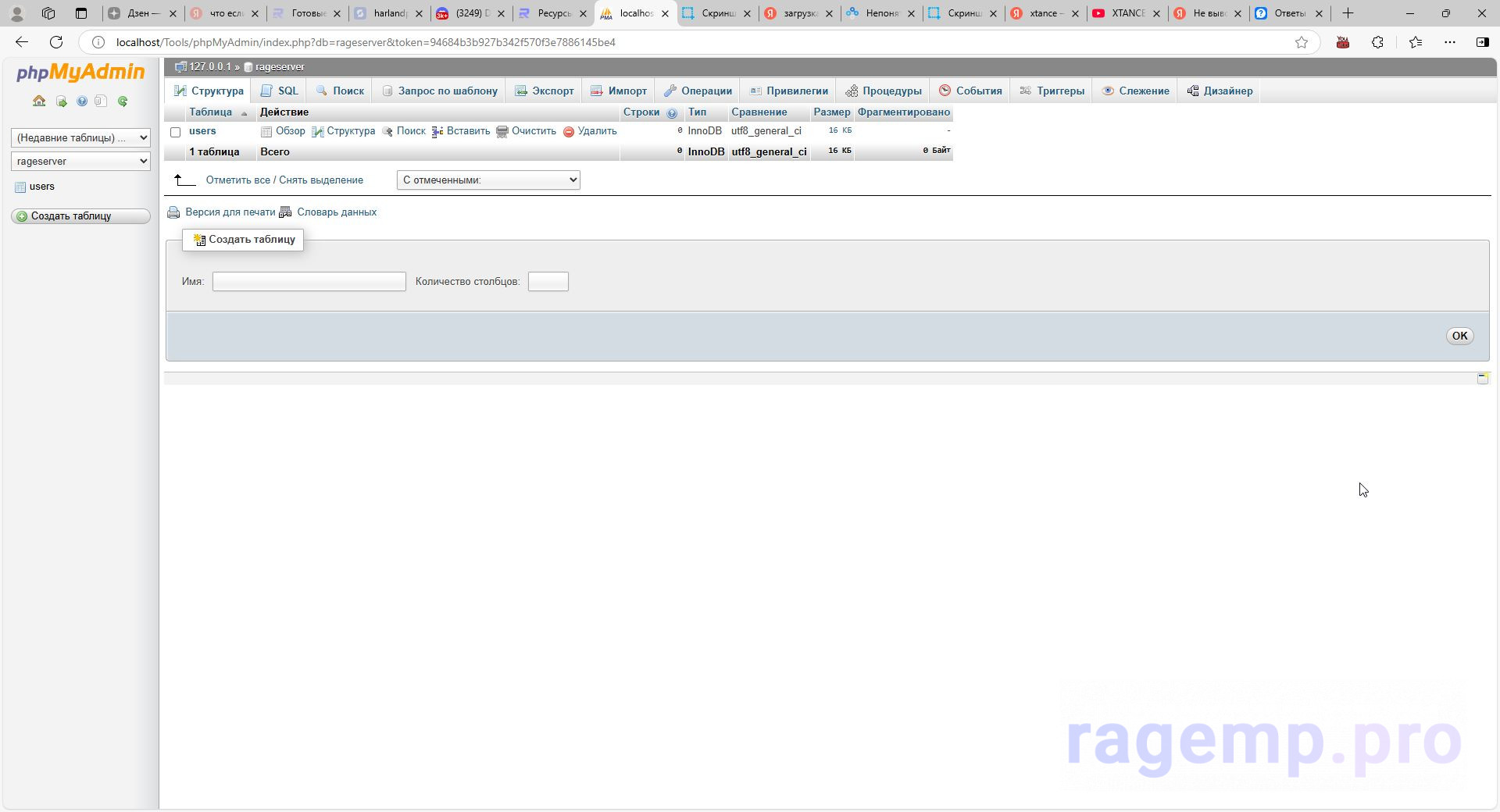
Task: Click the Имя table name input field
Action: point(309,281)
